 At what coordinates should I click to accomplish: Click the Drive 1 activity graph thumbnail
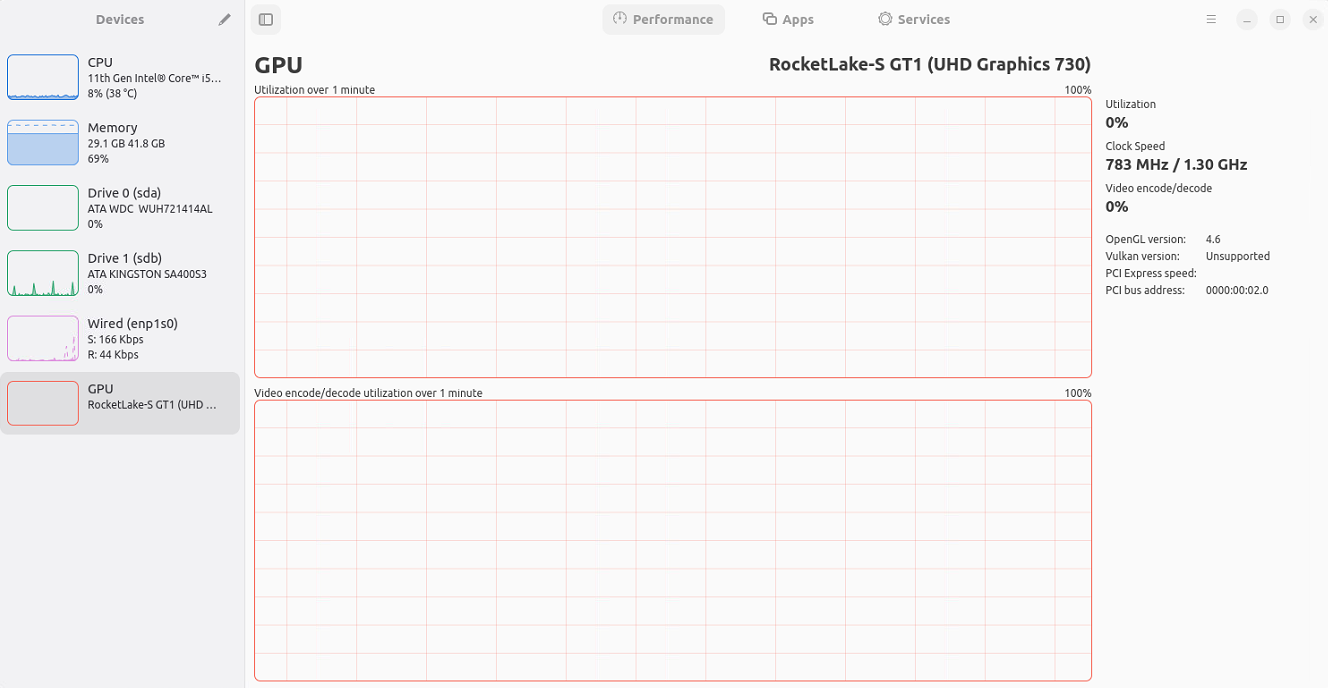click(43, 273)
